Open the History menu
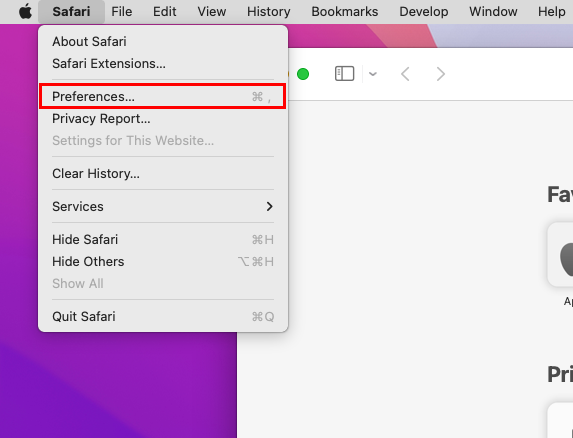The height and width of the screenshot is (438, 573). click(x=269, y=12)
